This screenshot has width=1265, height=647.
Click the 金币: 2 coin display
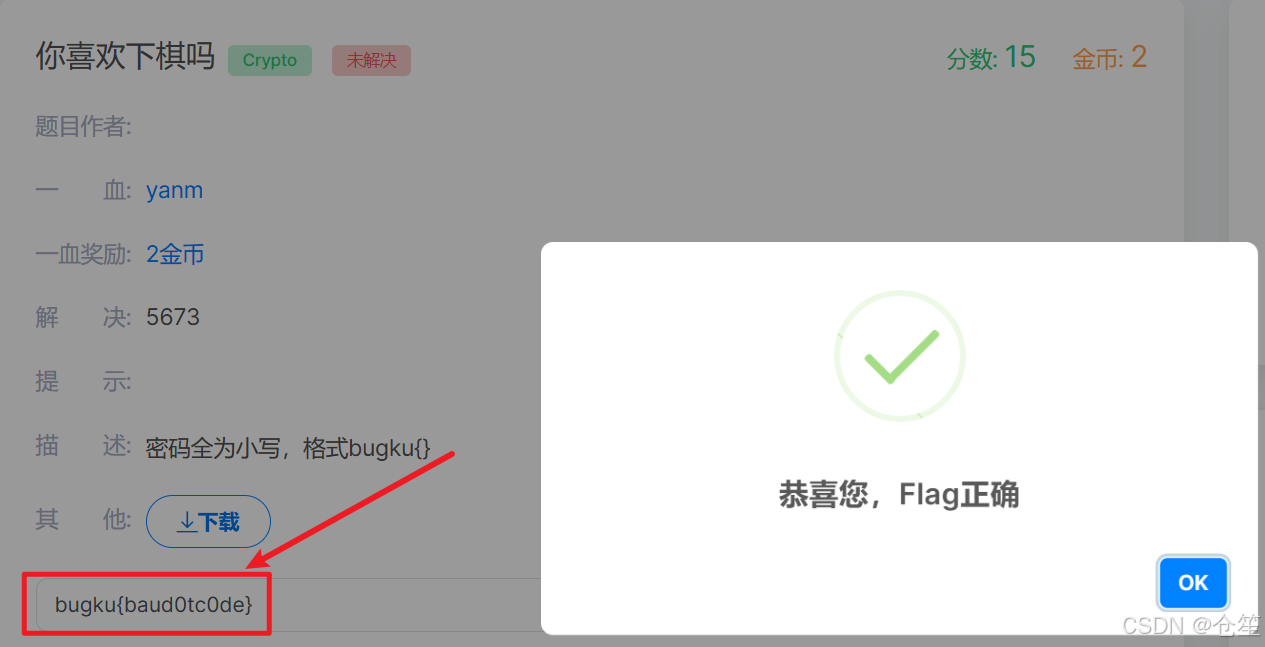click(x=1110, y=58)
